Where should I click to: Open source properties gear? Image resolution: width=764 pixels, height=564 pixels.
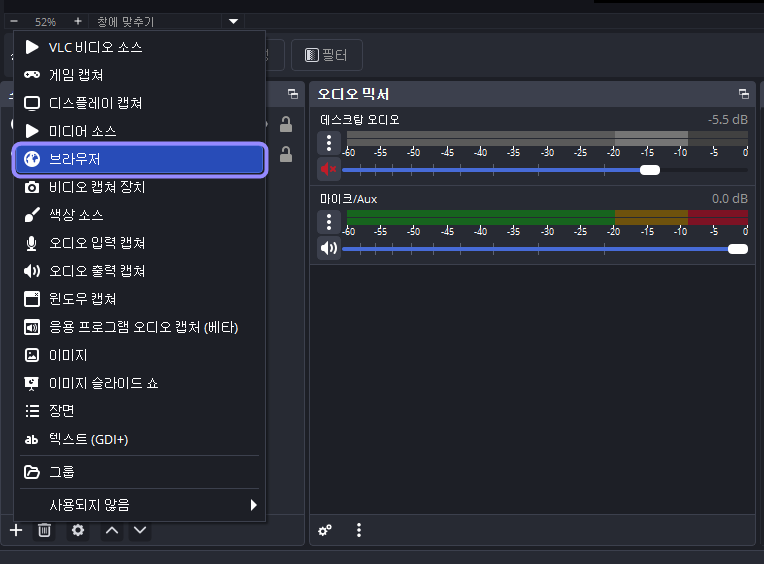[77, 530]
